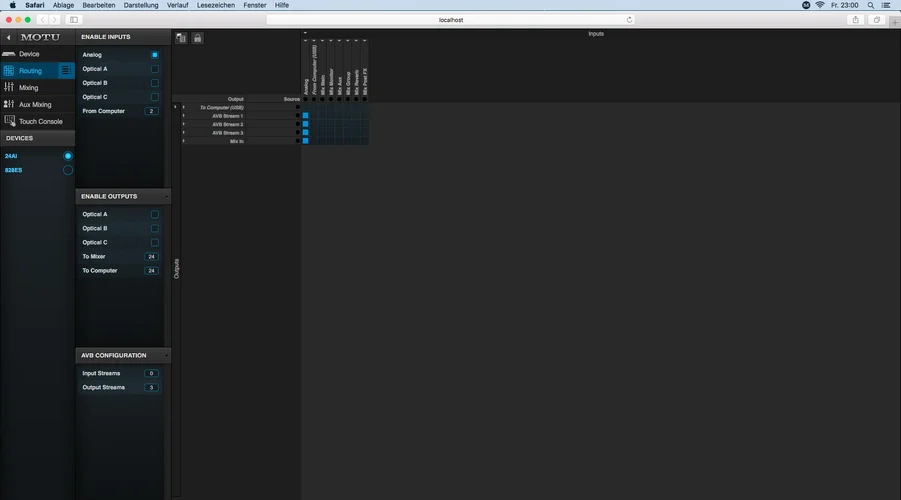Enable Optical A under Enable Inputs
Screen dimensions: 901x500
155,69
